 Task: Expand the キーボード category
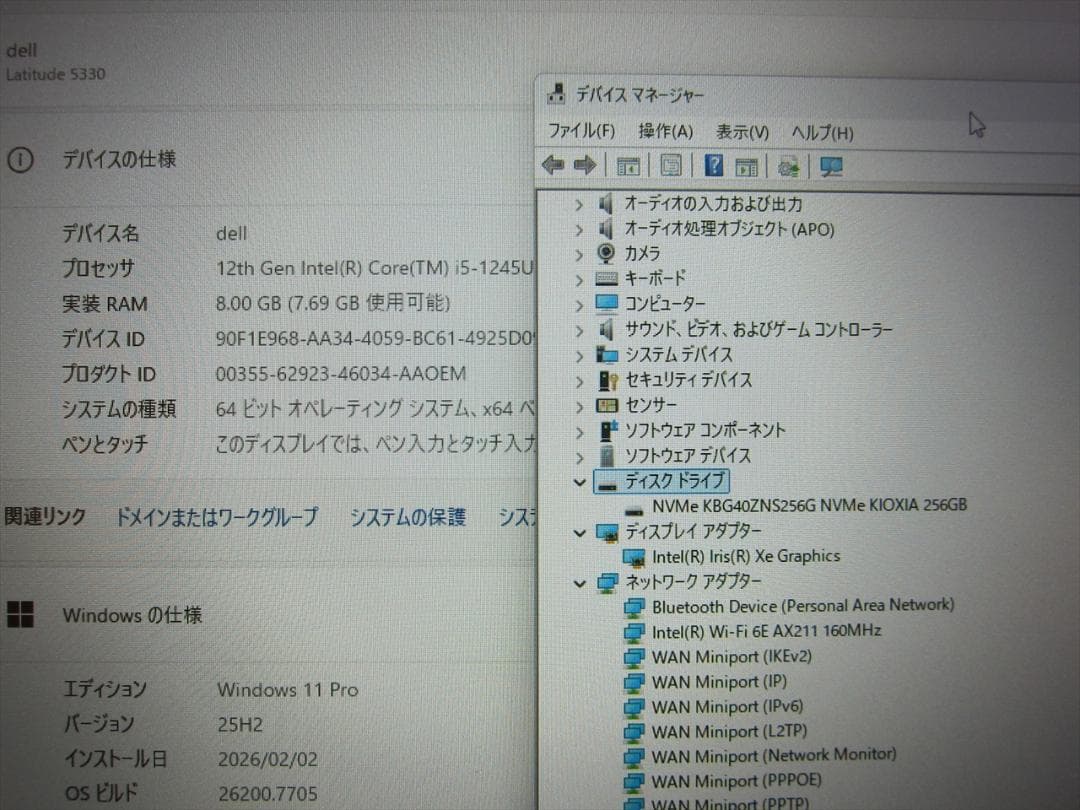point(580,279)
